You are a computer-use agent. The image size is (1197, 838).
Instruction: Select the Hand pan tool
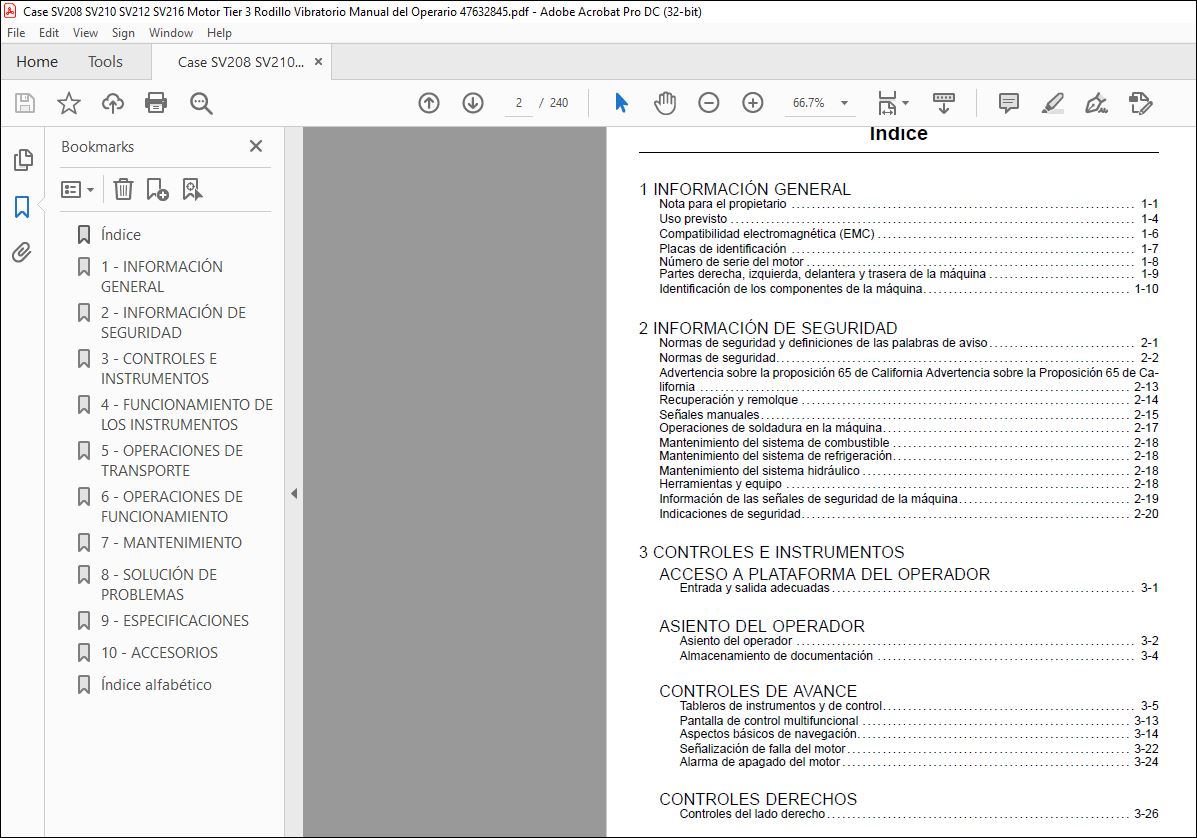(x=665, y=103)
